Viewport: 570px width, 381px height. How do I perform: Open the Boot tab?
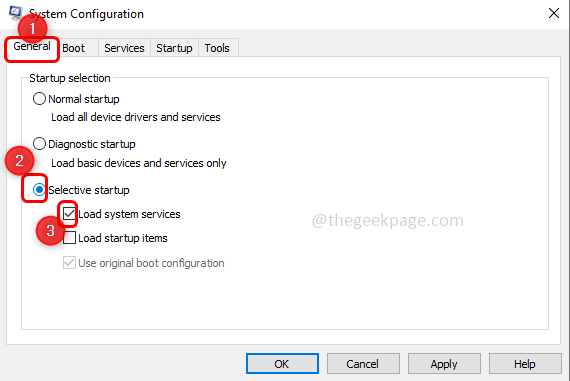click(73, 48)
